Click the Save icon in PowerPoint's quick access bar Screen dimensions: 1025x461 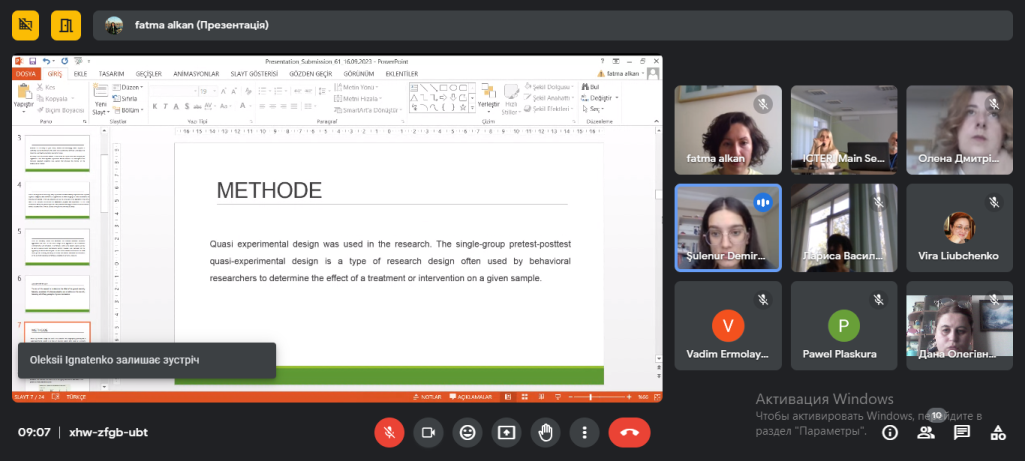click(32, 61)
